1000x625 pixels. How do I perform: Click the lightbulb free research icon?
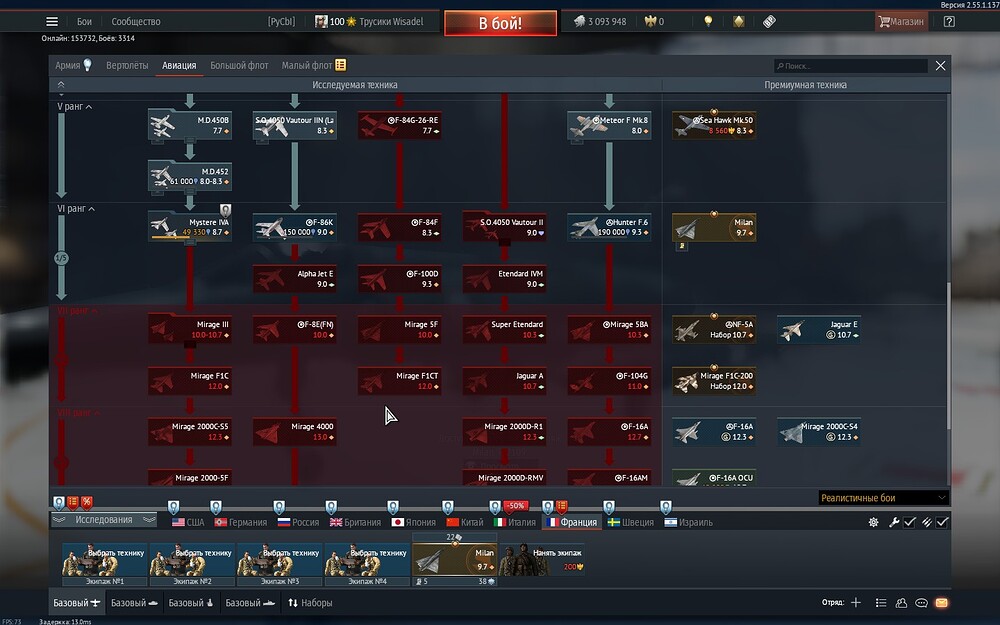[x=708, y=22]
